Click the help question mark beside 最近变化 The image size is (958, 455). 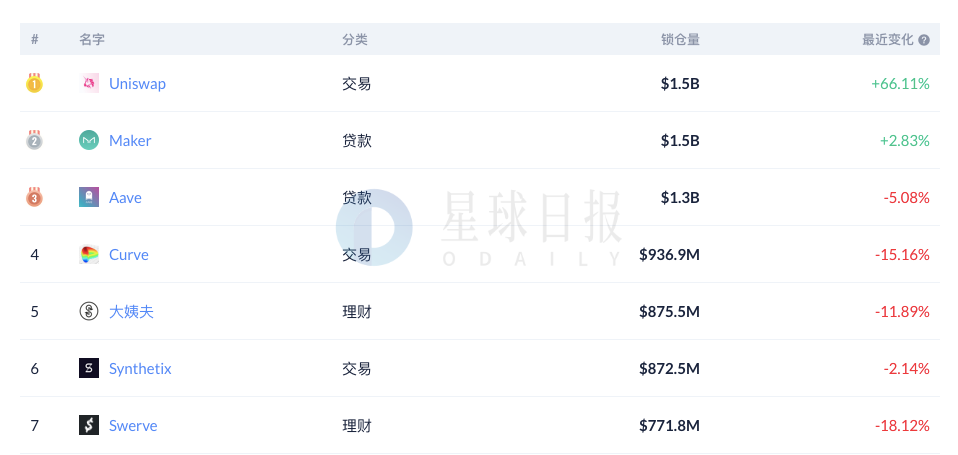click(x=924, y=40)
